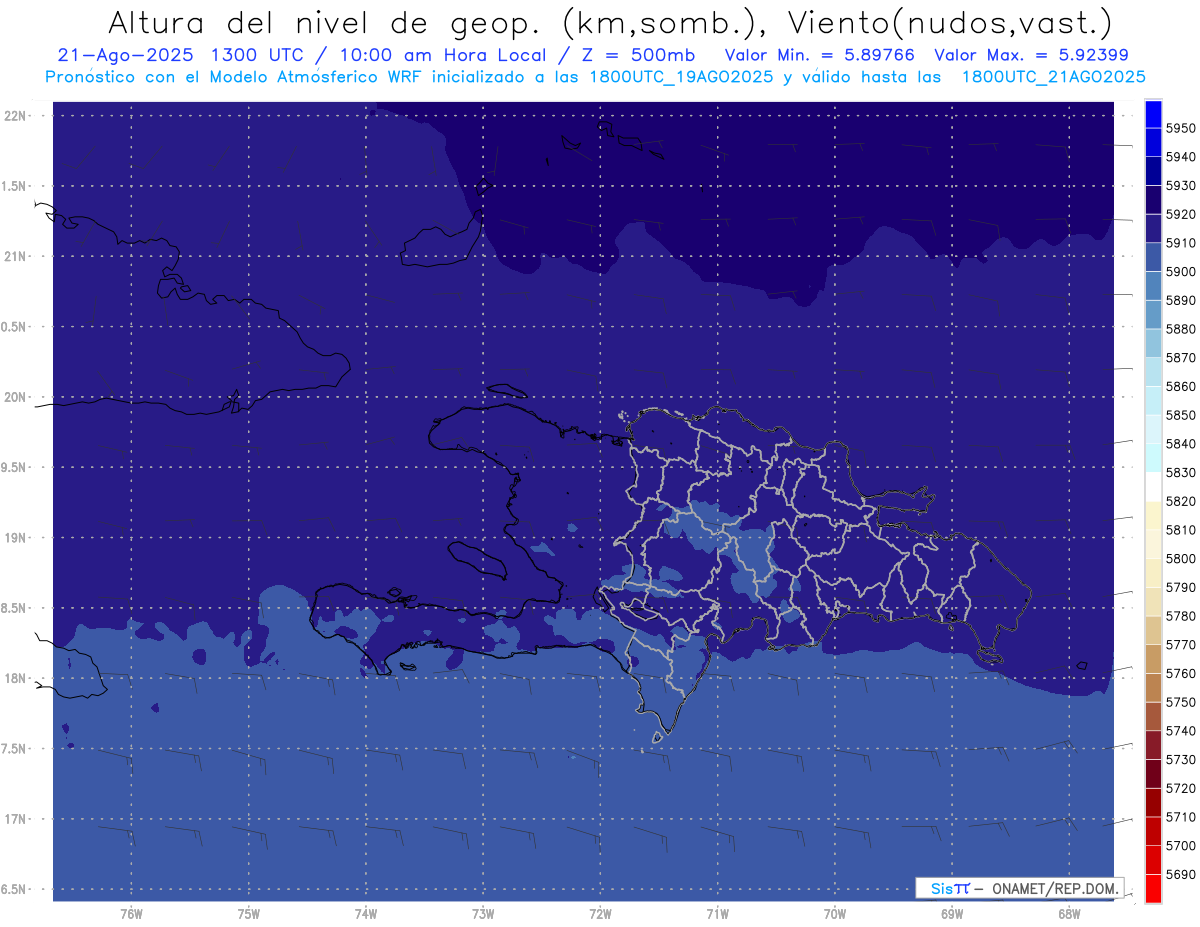Screen dimensions: 1200x927
Task: Select the '5820' colorbar value
Action: [x=1181, y=501]
